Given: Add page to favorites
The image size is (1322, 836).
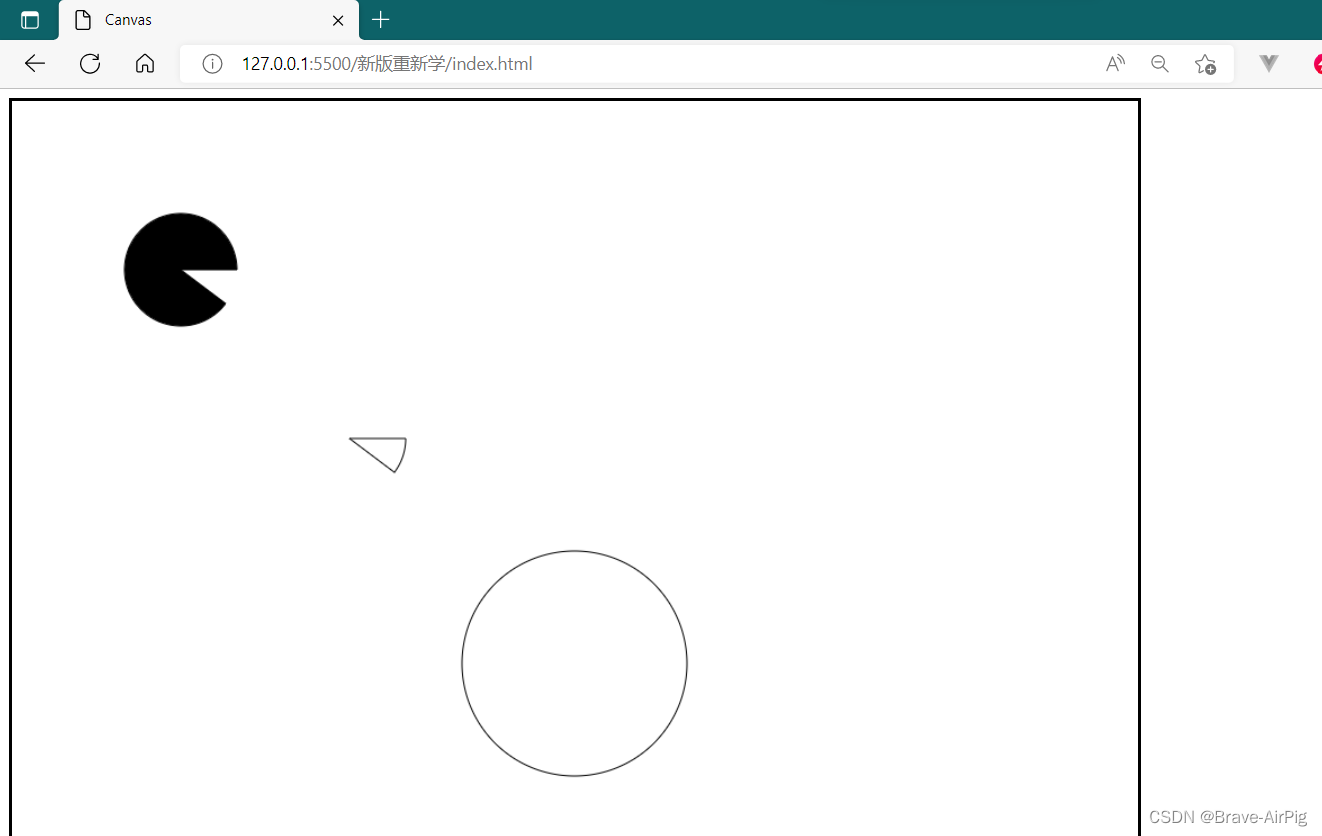Looking at the screenshot, I should [1205, 64].
